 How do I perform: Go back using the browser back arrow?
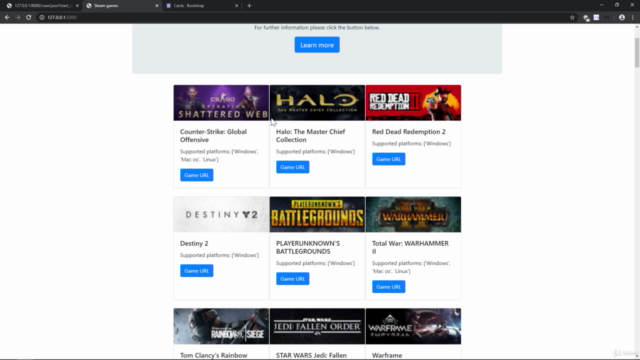[7, 17]
